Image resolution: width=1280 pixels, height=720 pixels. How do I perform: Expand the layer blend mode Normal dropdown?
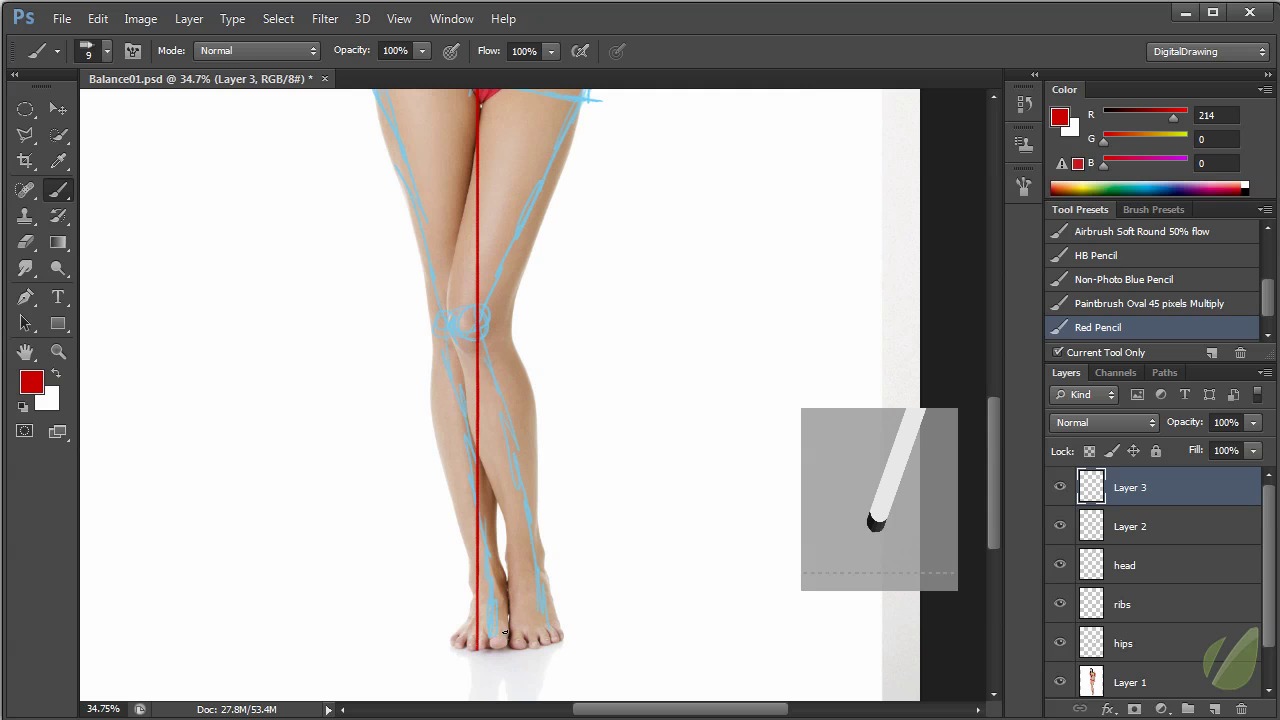(1104, 423)
